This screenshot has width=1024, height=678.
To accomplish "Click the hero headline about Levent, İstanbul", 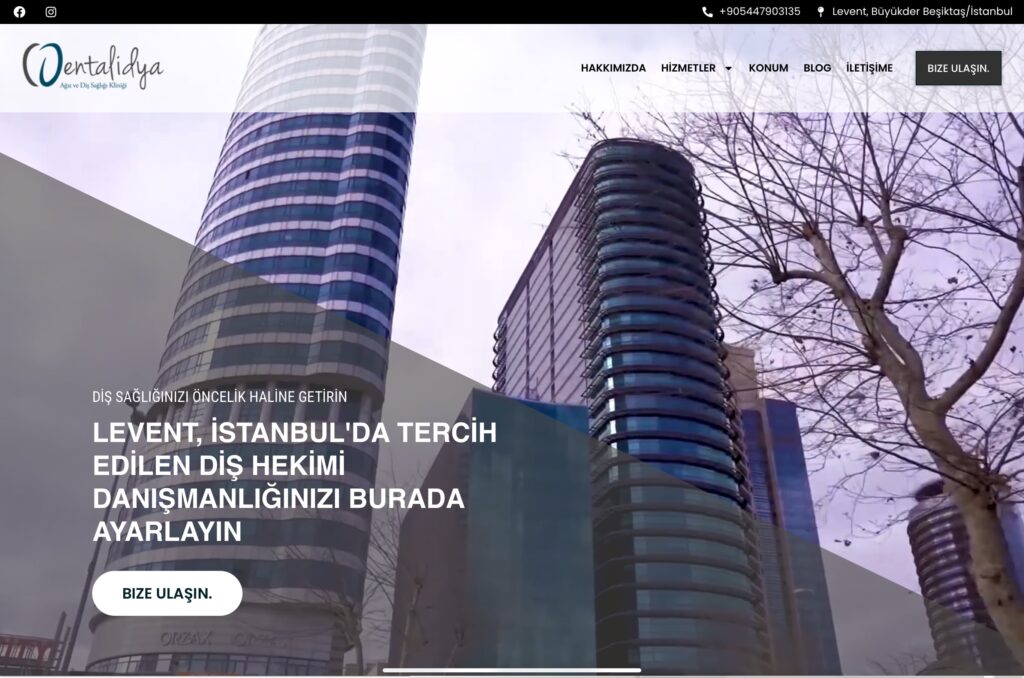I will tap(294, 481).
